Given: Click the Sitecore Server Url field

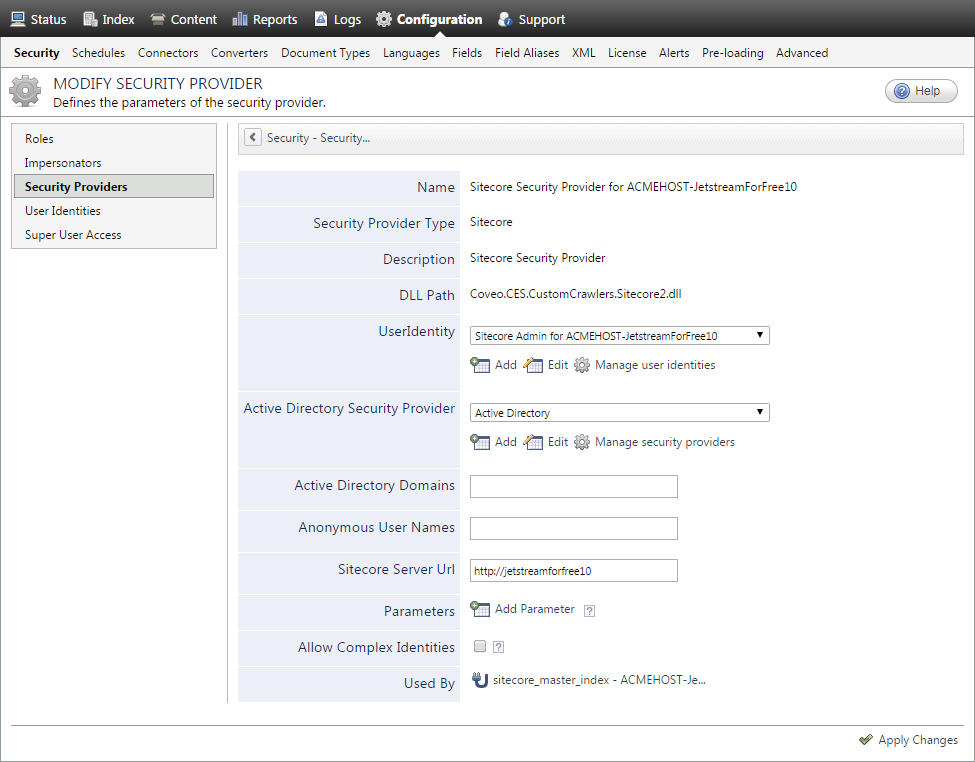Looking at the screenshot, I should click(573, 570).
